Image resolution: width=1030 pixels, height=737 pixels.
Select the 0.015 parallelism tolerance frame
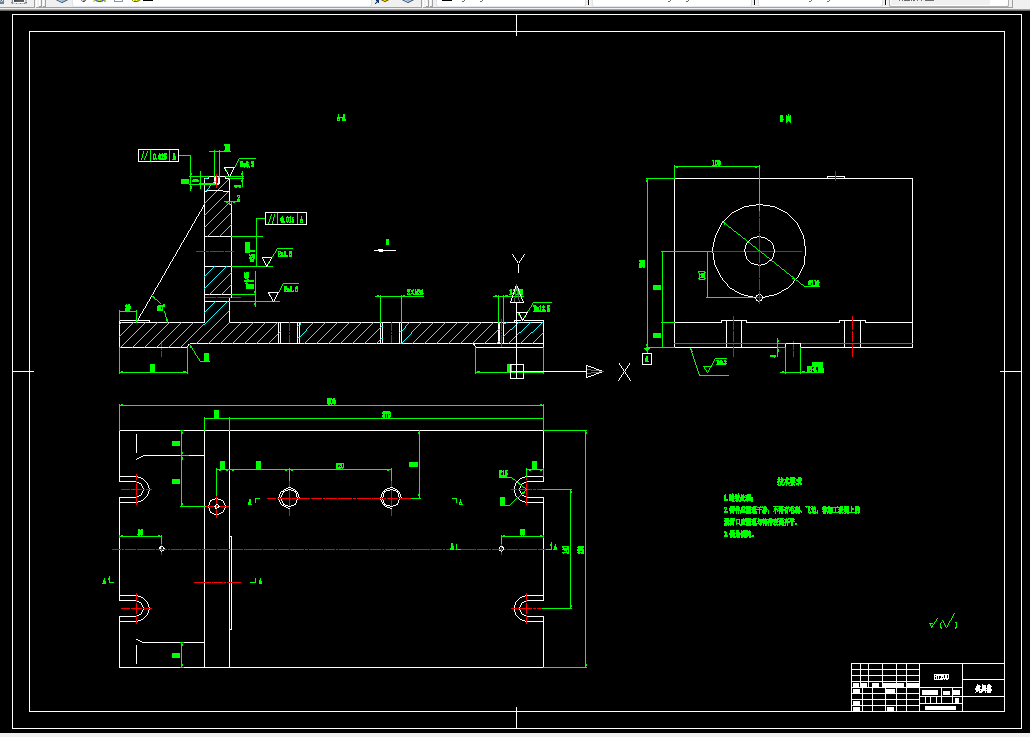286,219
